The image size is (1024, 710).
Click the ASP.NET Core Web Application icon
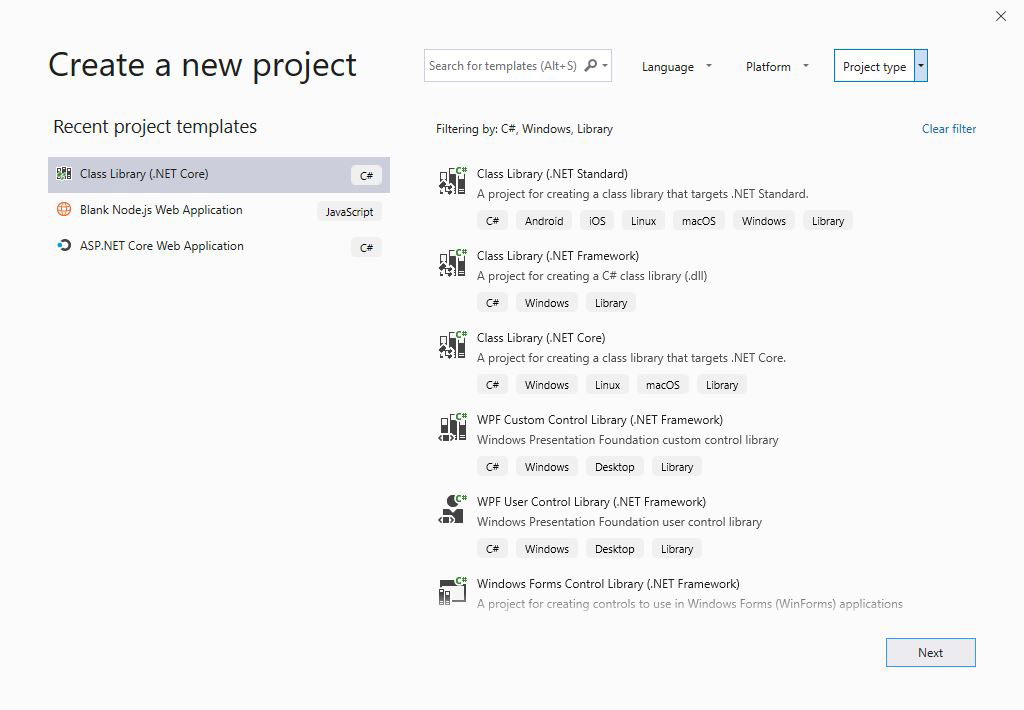(x=62, y=246)
